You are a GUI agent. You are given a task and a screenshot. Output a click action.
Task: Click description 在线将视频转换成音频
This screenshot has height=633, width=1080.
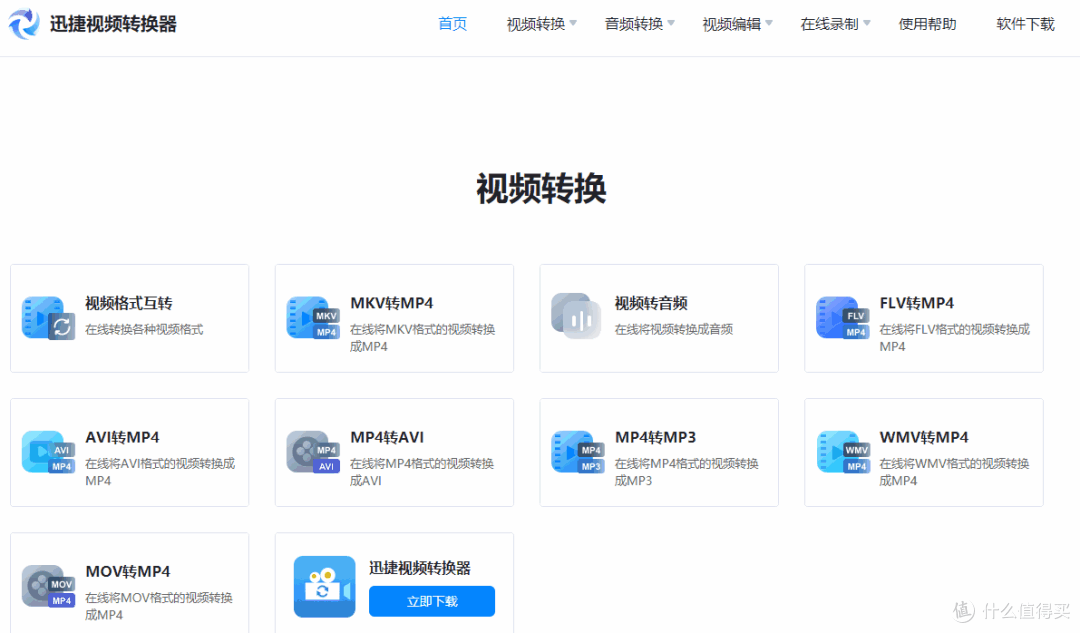pos(674,329)
